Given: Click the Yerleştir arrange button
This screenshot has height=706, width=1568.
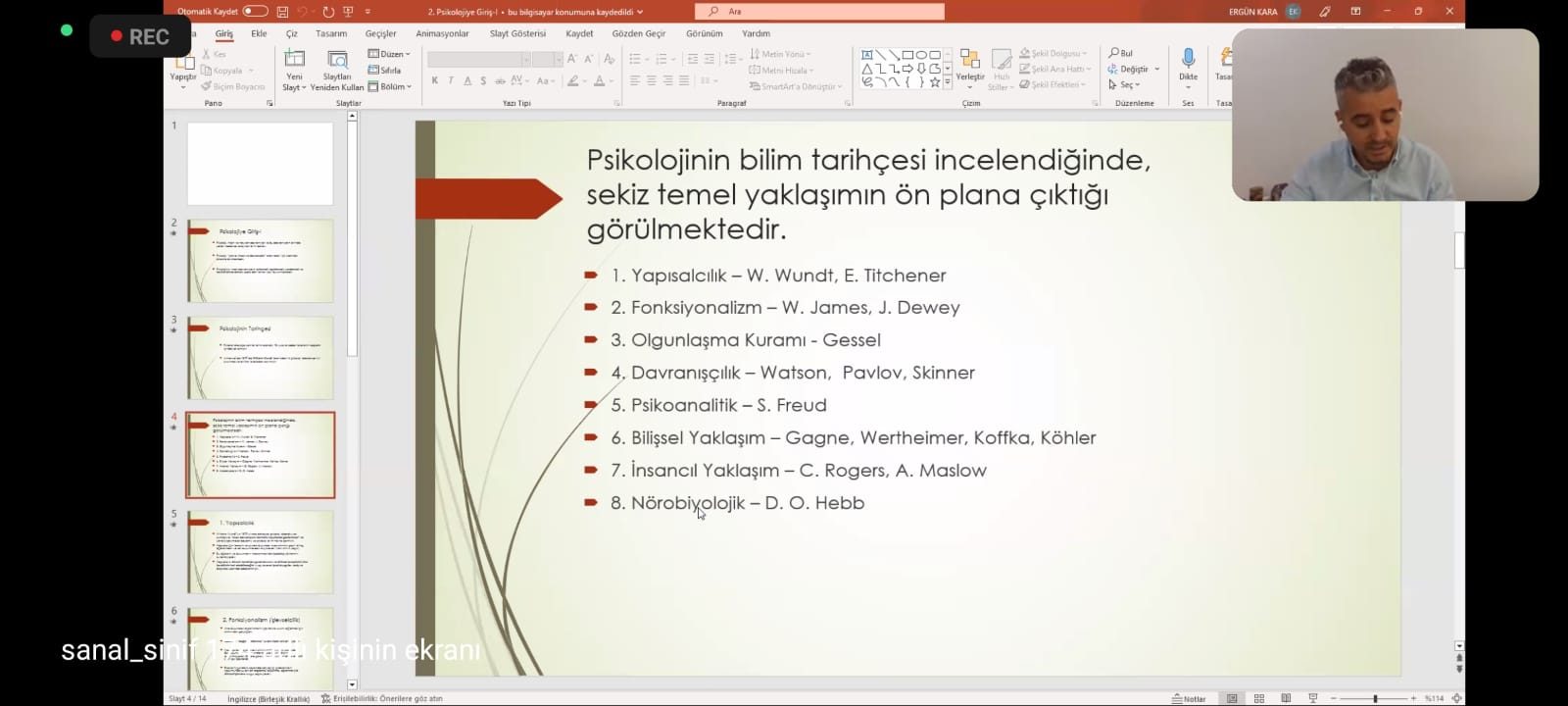Looking at the screenshot, I should (970, 67).
